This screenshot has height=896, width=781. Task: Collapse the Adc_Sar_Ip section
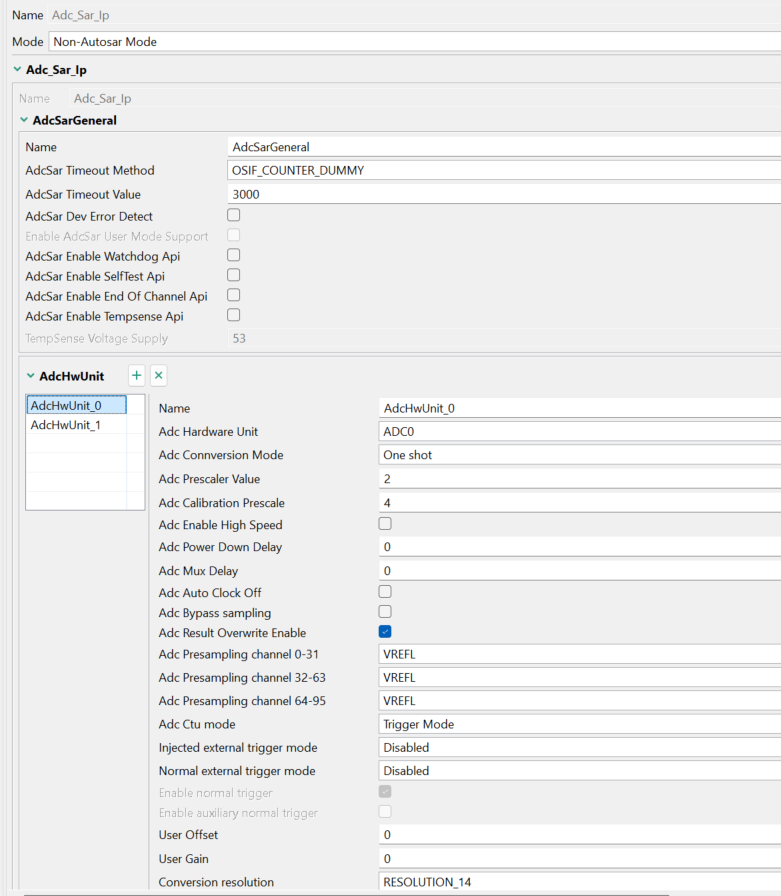(x=17, y=70)
